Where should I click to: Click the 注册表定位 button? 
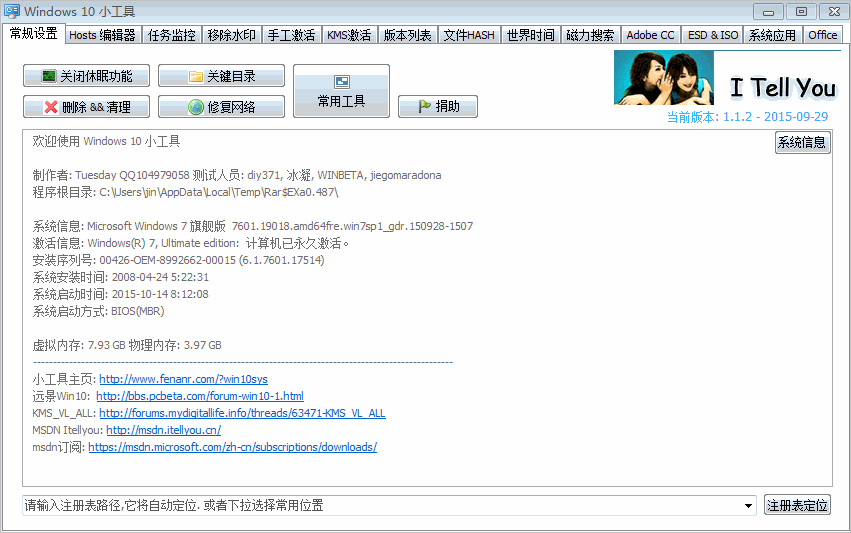797,505
